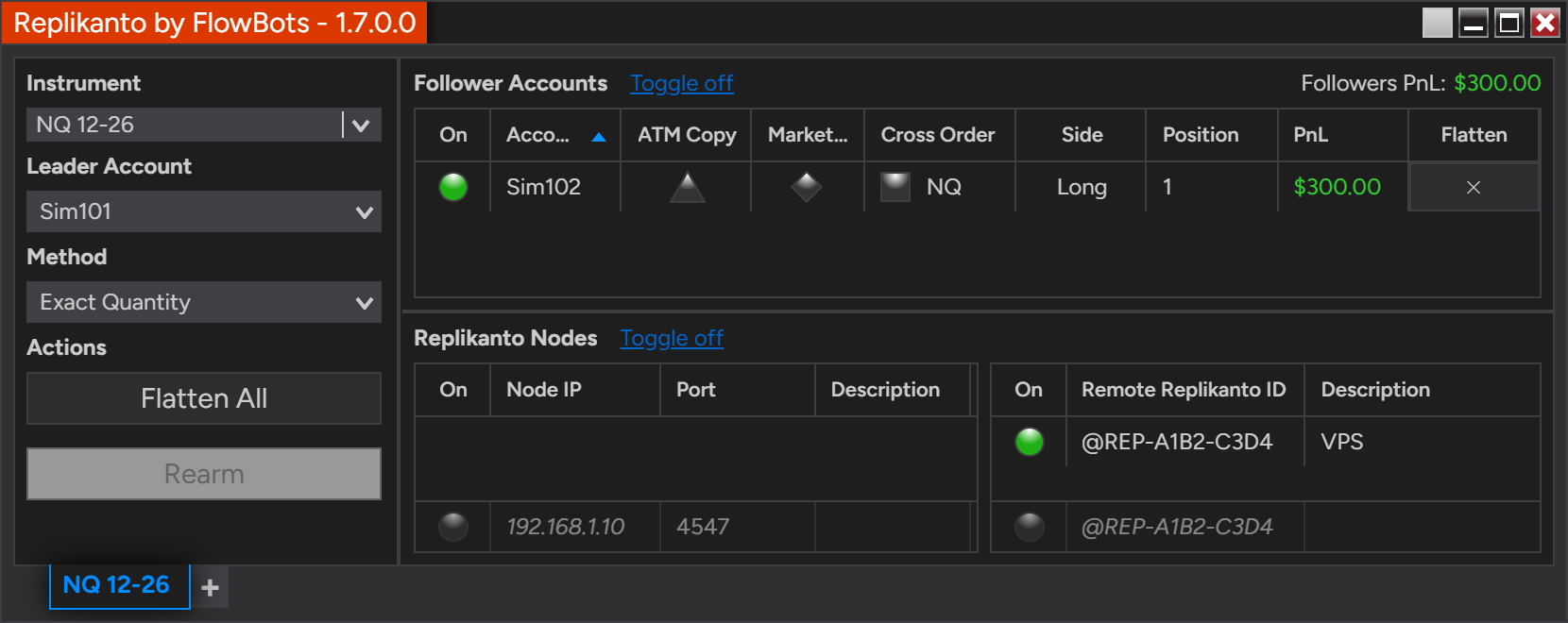The width and height of the screenshot is (1568, 623).
Task: Click the Flatten All button
Action: (x=204, y=398)
